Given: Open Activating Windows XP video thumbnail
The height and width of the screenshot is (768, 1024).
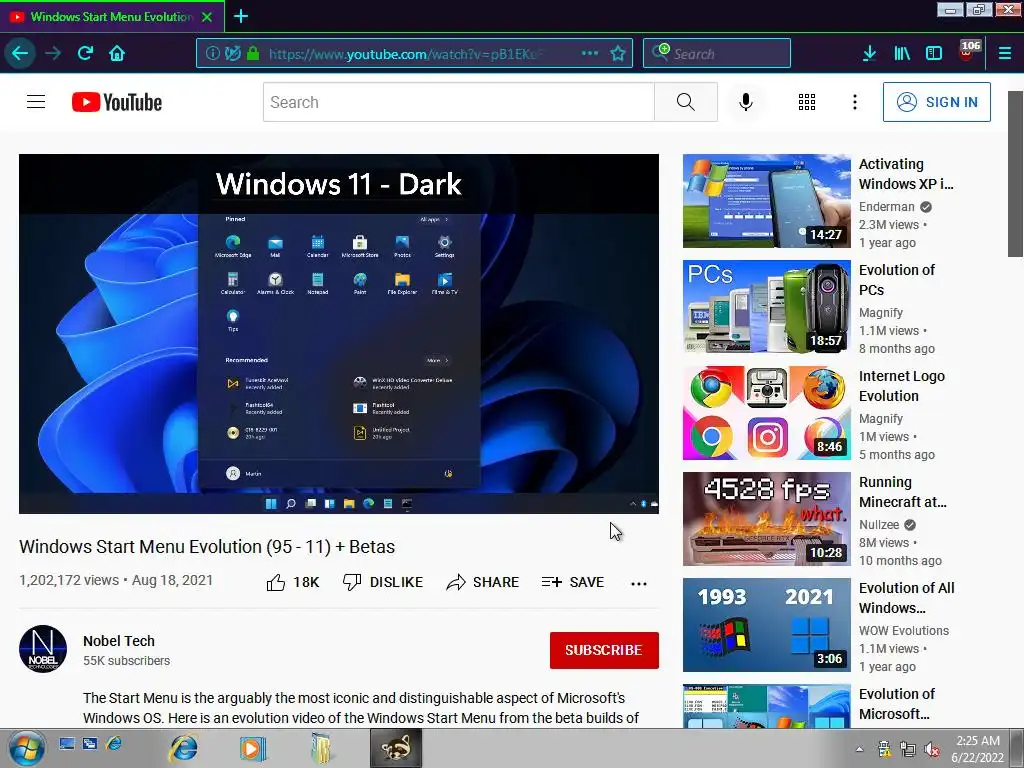Looking at the screenshot, I should 767,201.
